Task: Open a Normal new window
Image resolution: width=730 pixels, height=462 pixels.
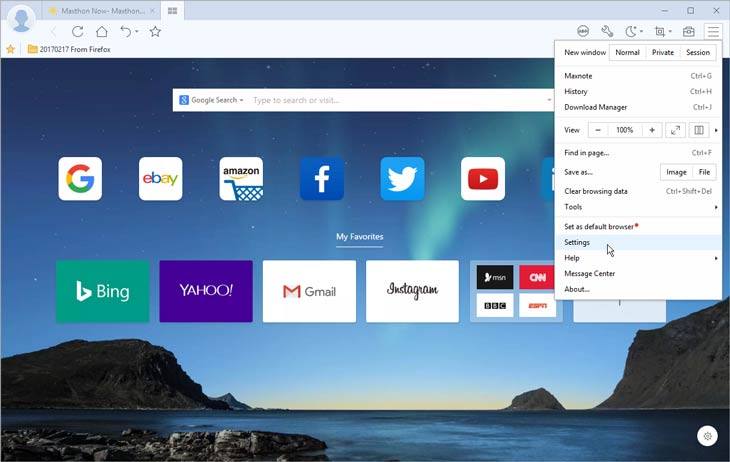Action: pos(627,53)
